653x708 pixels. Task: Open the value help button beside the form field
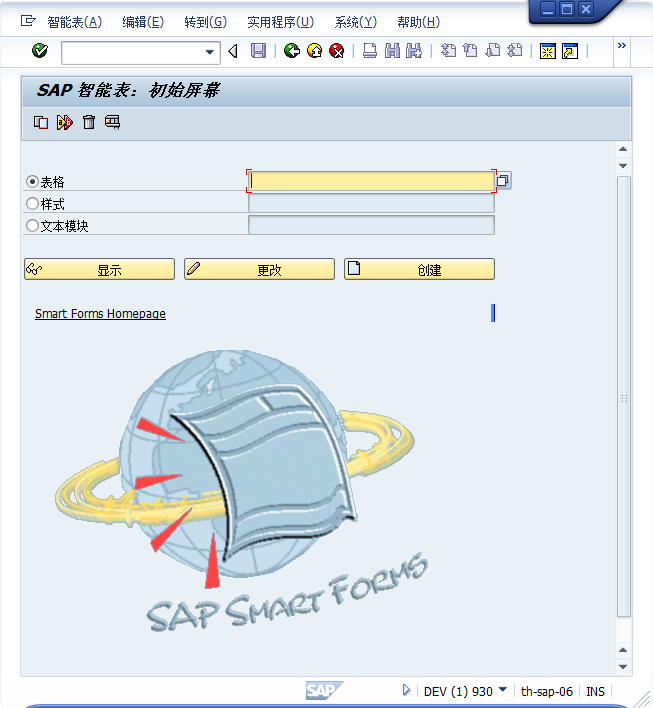pyautogui.click(x=503, y=181)
